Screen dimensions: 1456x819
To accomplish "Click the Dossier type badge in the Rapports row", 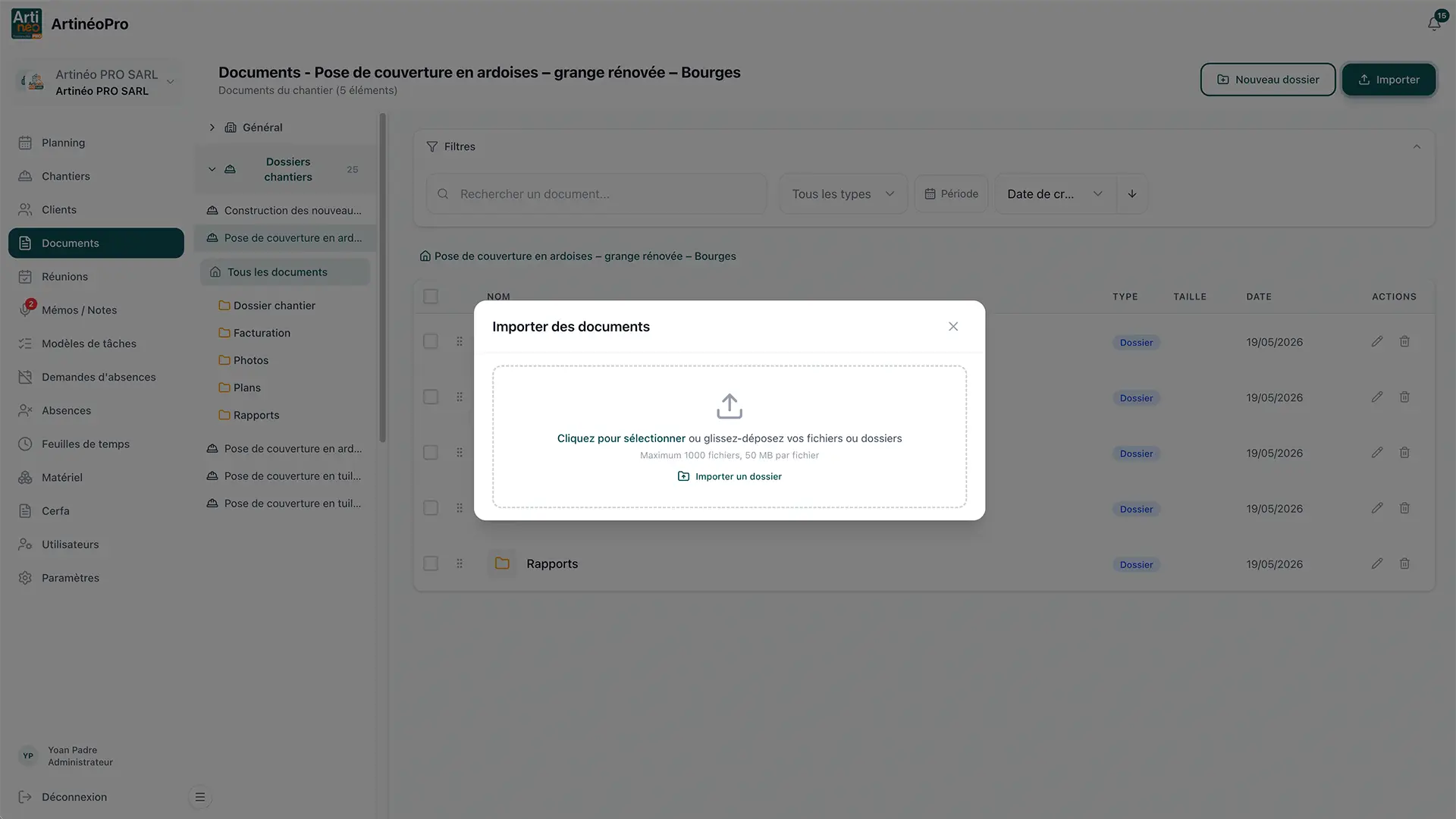I will 1136,565.
